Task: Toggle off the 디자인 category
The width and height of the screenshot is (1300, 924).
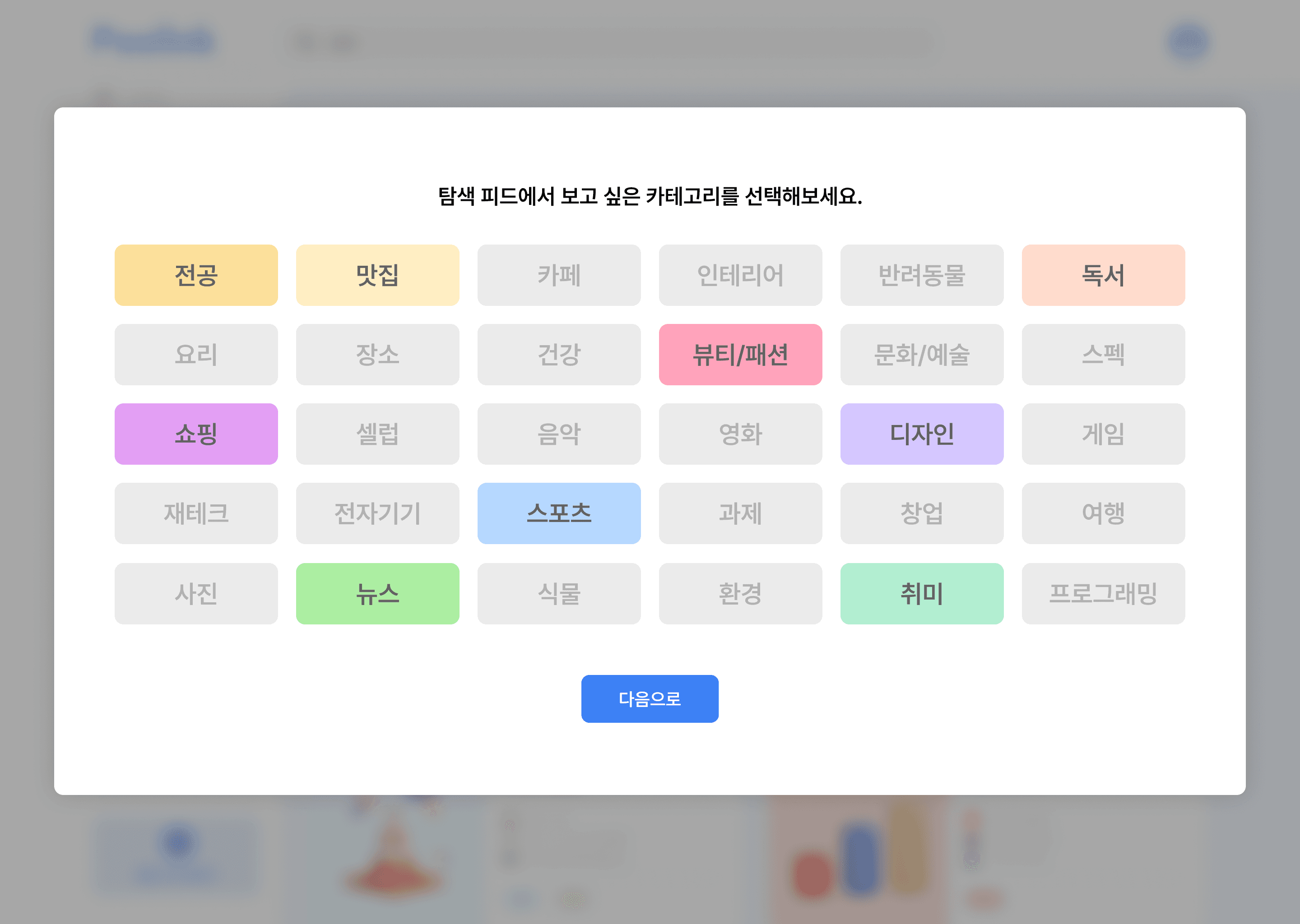Action: click(x=921, y=434)
